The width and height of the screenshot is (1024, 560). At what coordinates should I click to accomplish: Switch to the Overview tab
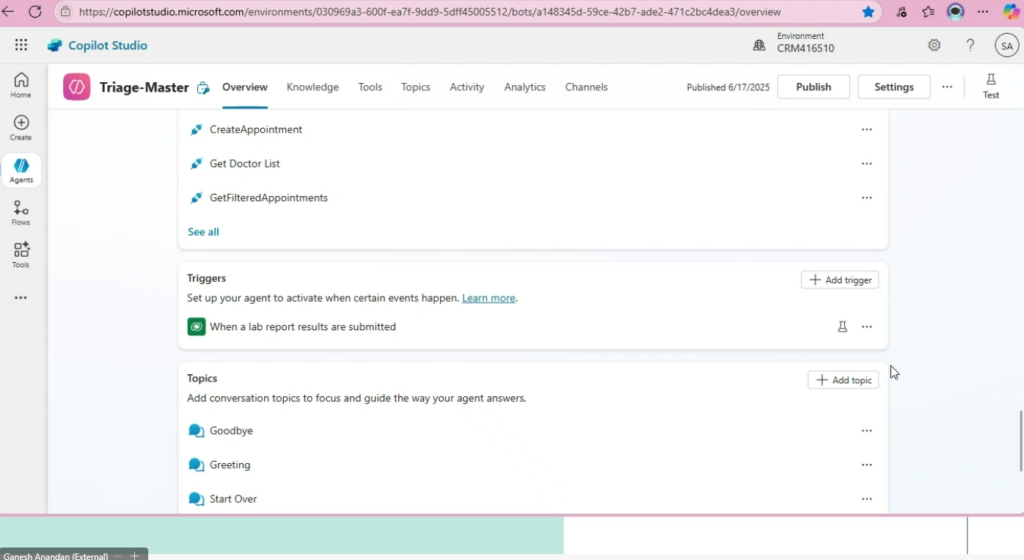[245, 87]
